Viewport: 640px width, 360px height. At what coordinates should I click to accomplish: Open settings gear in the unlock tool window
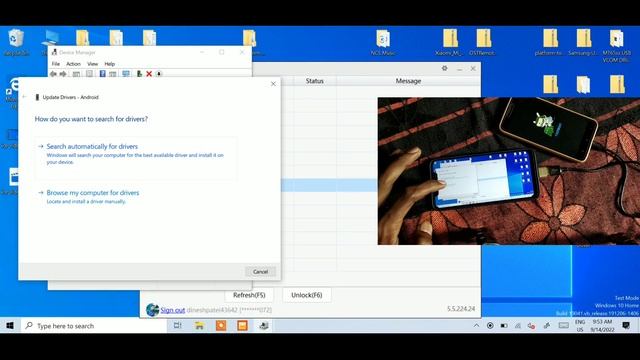click(x=444, y=69)
